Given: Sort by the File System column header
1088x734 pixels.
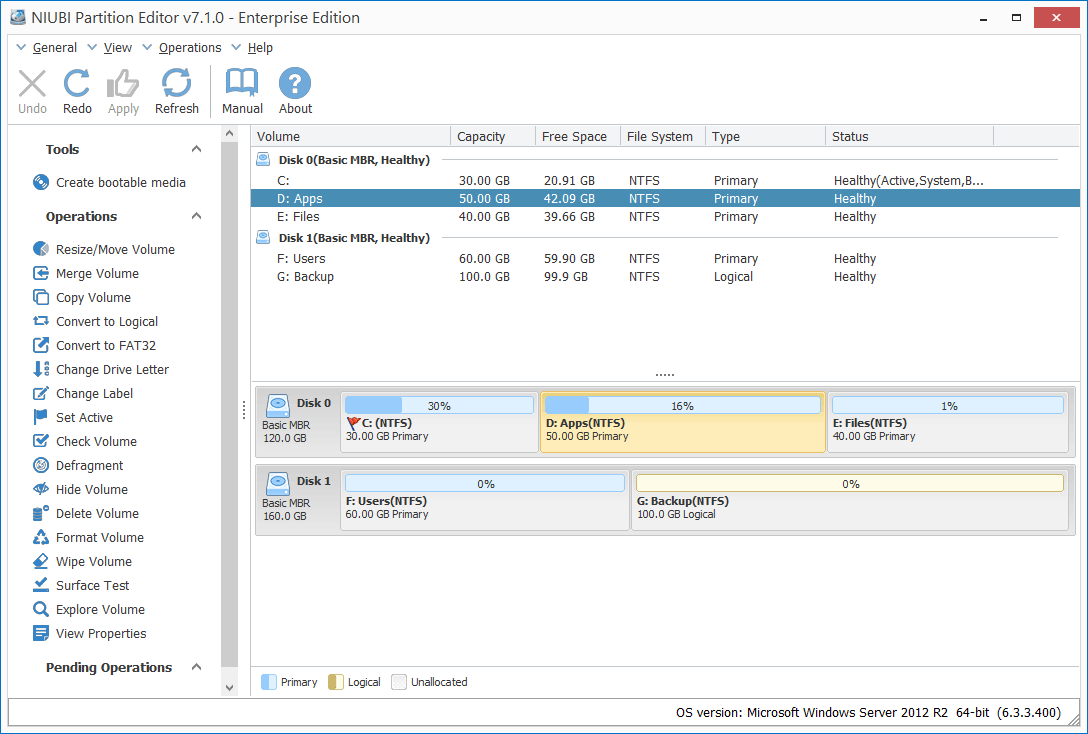Looking at the screenshot, I should click(663, 137).
